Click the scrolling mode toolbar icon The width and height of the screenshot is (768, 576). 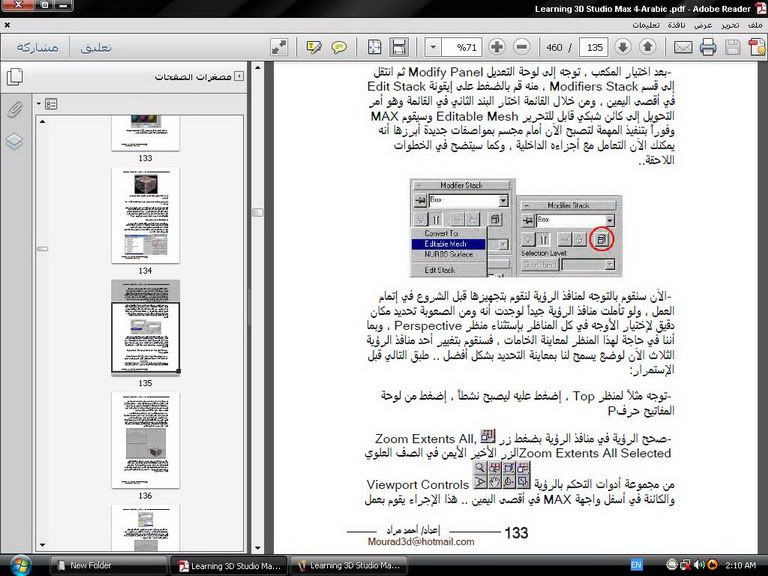tap(399, 47)
